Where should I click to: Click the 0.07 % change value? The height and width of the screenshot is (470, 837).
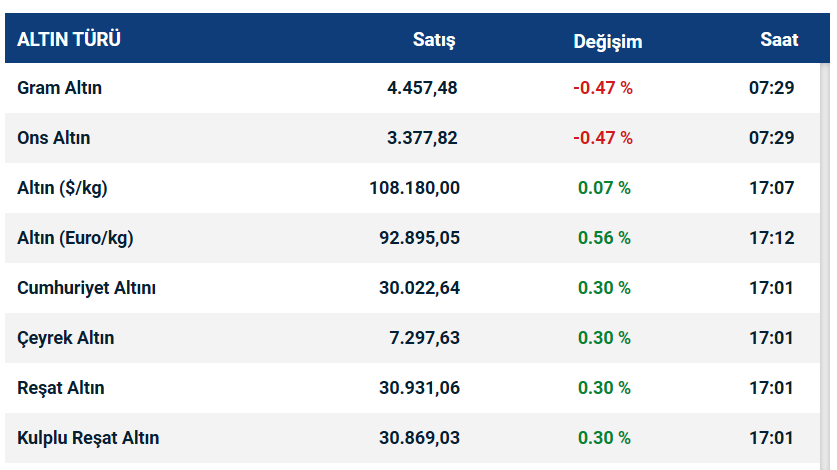tap(604, 188)
